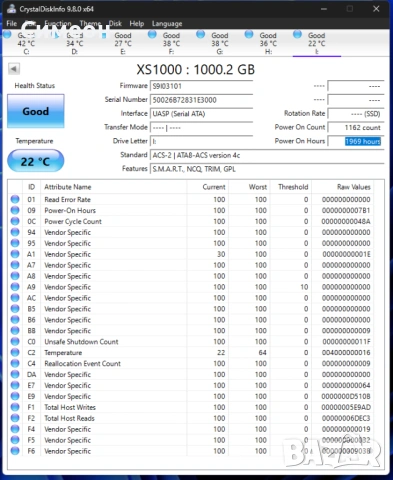393x480 pixels.
Task: Click the status icon for ID E7
Action: 15,385
